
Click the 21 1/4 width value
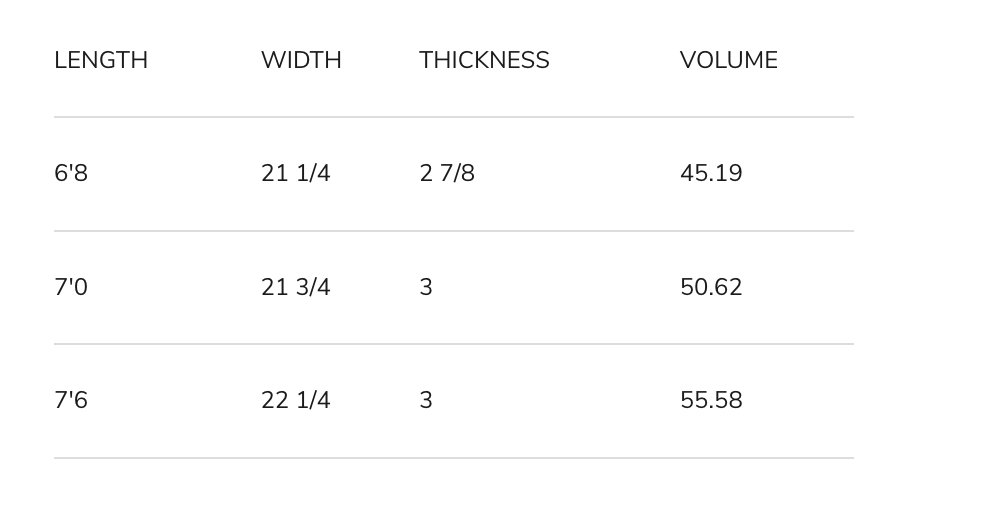(x=296, y=173)
